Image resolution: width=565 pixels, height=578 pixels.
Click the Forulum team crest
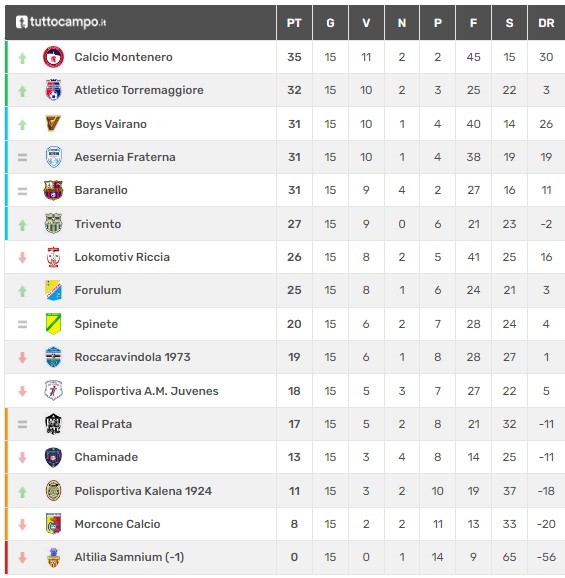(53, 290)
